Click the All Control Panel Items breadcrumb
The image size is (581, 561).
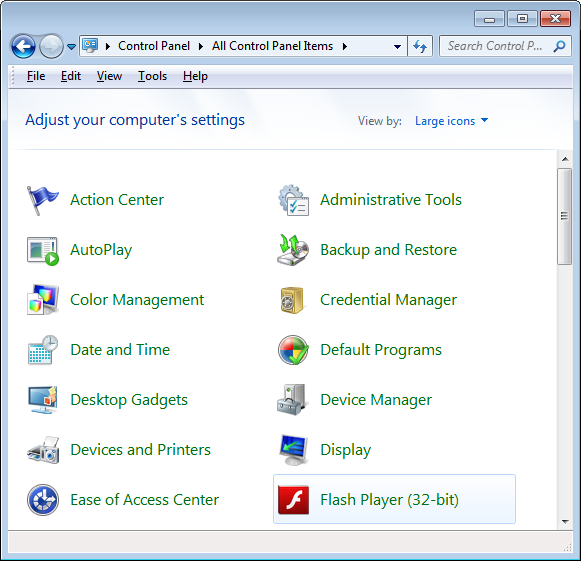272,46
